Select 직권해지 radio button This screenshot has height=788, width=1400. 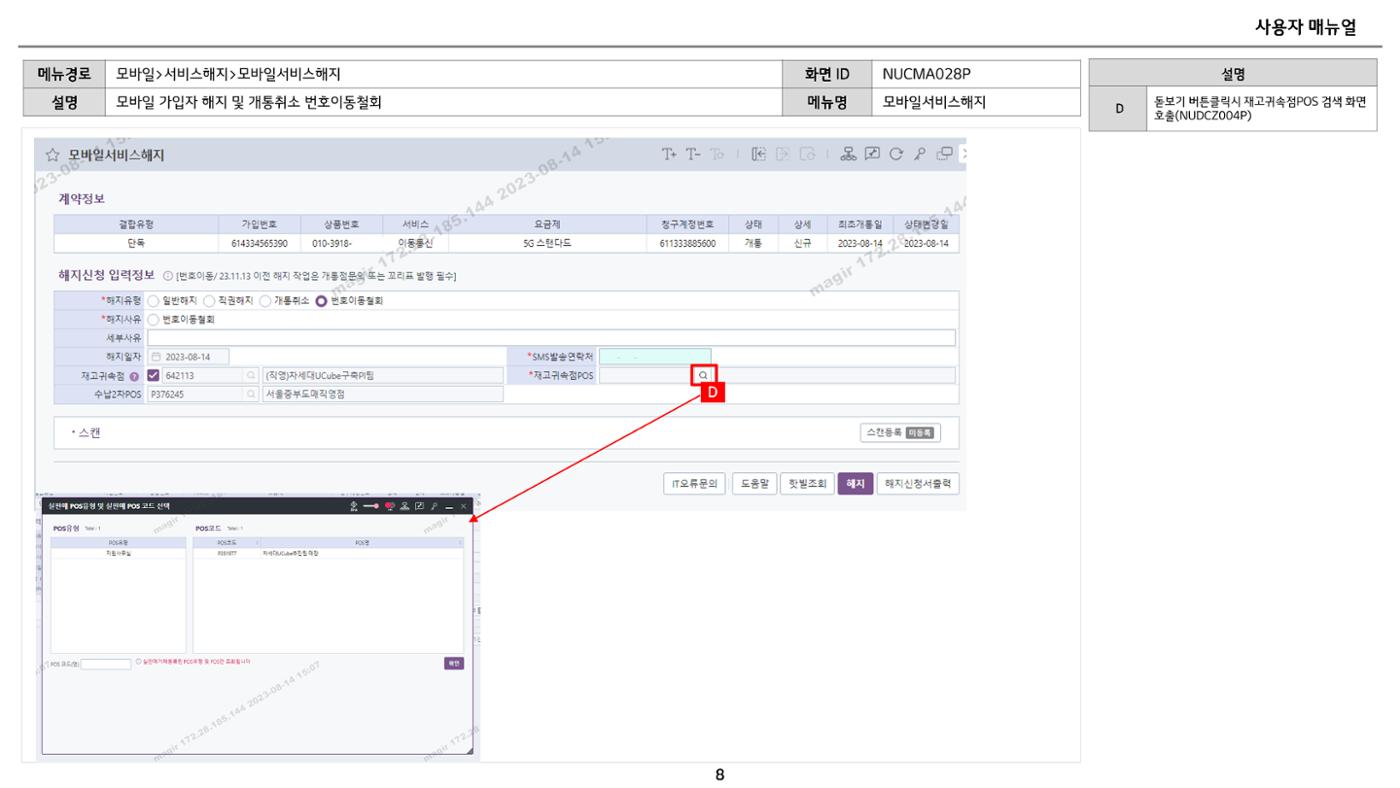[209, 300]
